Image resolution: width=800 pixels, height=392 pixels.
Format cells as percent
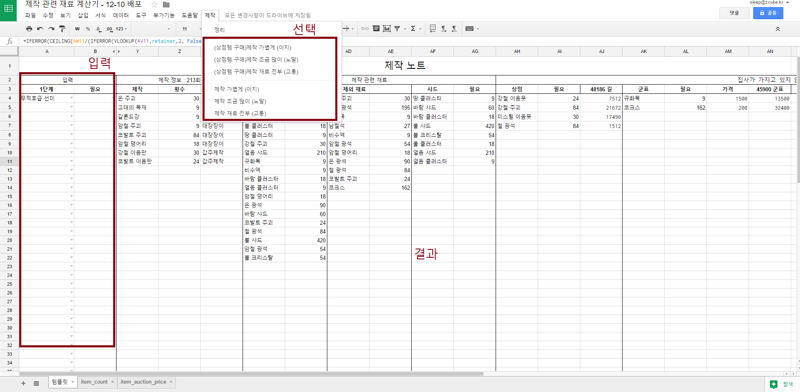[x=88, y=29]
